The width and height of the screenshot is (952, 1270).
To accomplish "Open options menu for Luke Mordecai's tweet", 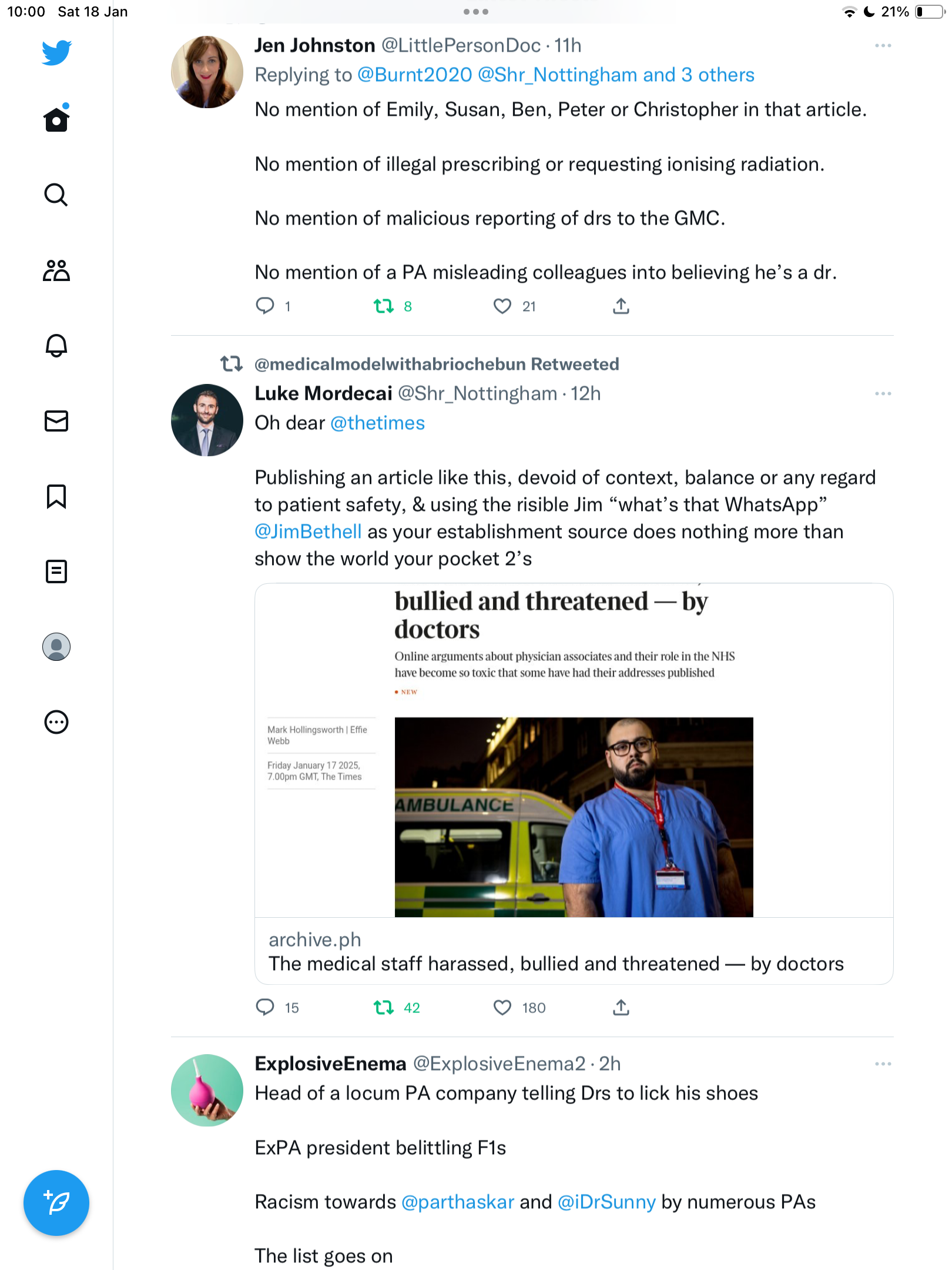I will [883, 394].
